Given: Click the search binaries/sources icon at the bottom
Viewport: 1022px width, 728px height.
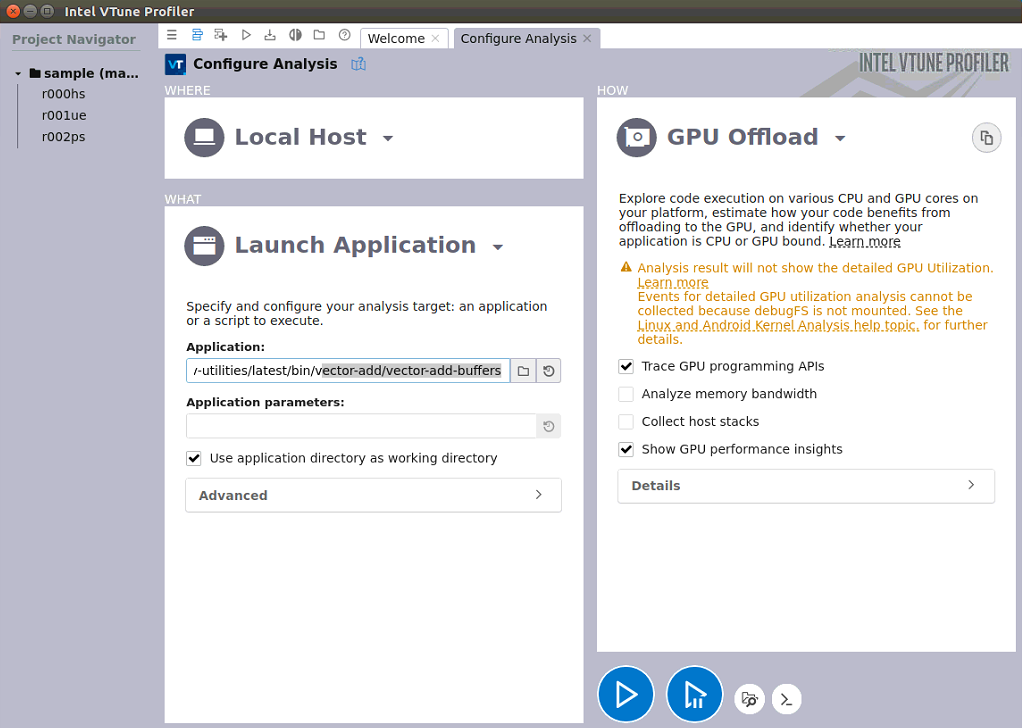Looking at the screenshot, I should [x=750, y=699].
